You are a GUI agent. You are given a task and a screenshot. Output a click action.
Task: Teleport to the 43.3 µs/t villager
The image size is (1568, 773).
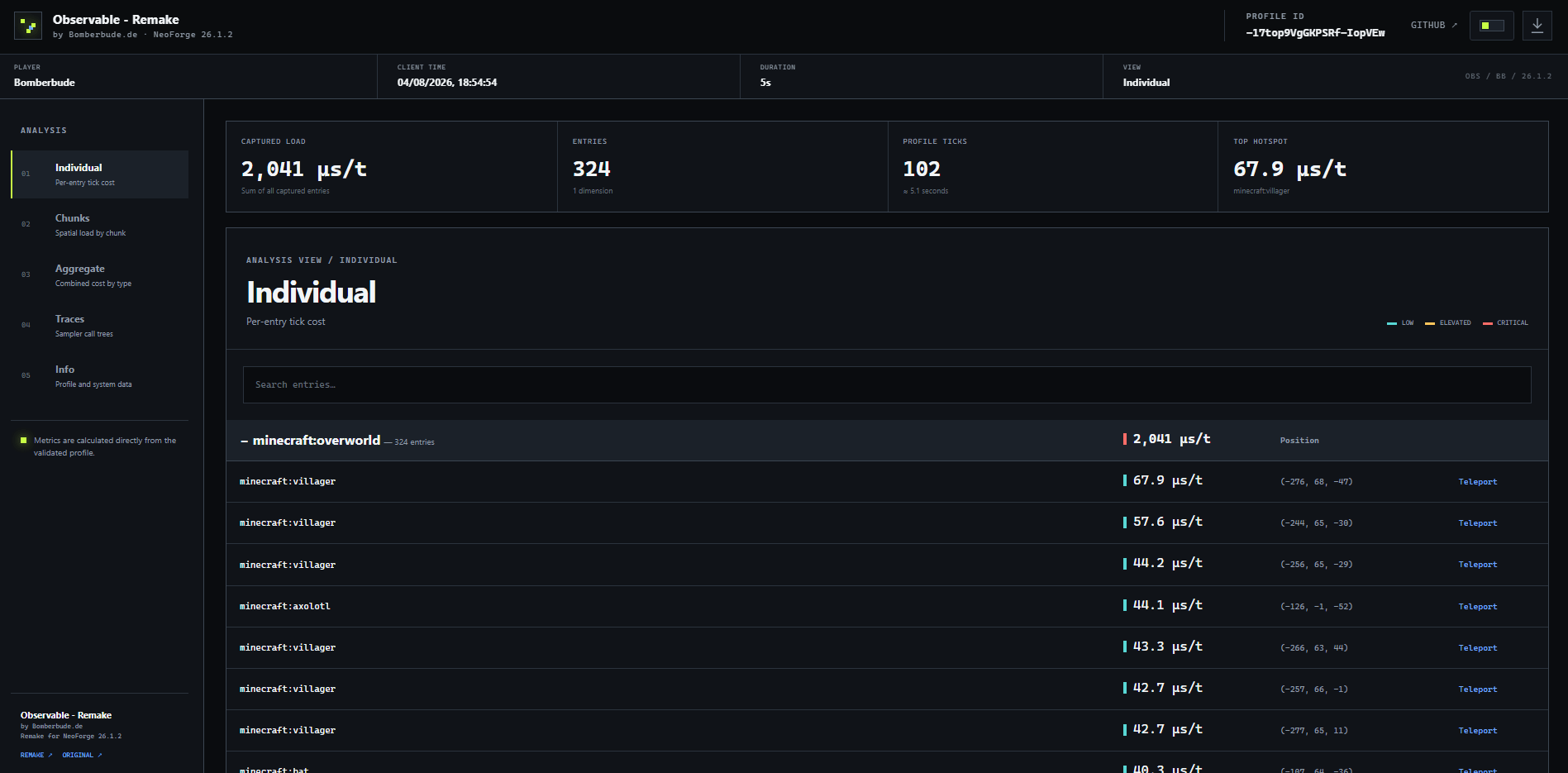[1477, 648]
